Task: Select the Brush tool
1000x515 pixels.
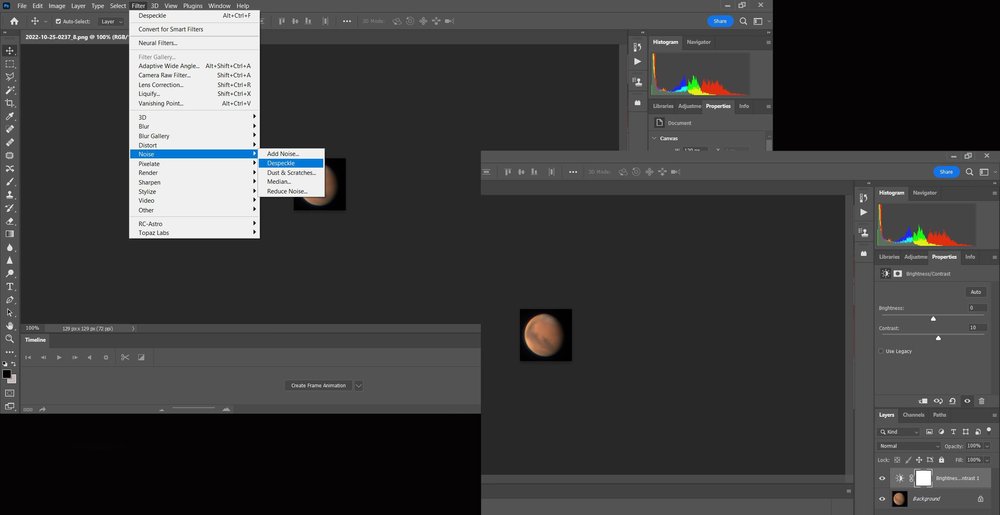Action: click(x=10, y=182)
